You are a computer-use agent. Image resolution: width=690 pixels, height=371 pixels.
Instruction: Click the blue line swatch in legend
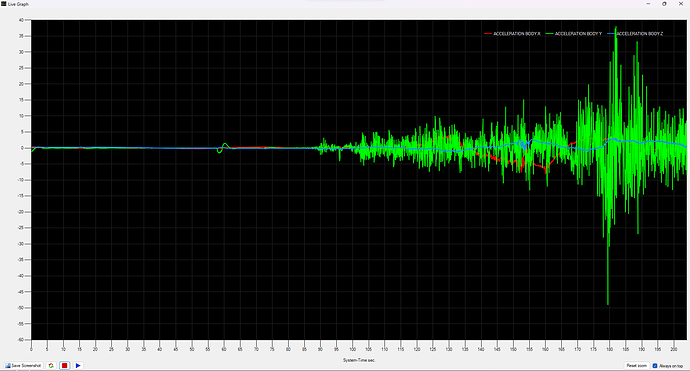[x=611, y=34]
